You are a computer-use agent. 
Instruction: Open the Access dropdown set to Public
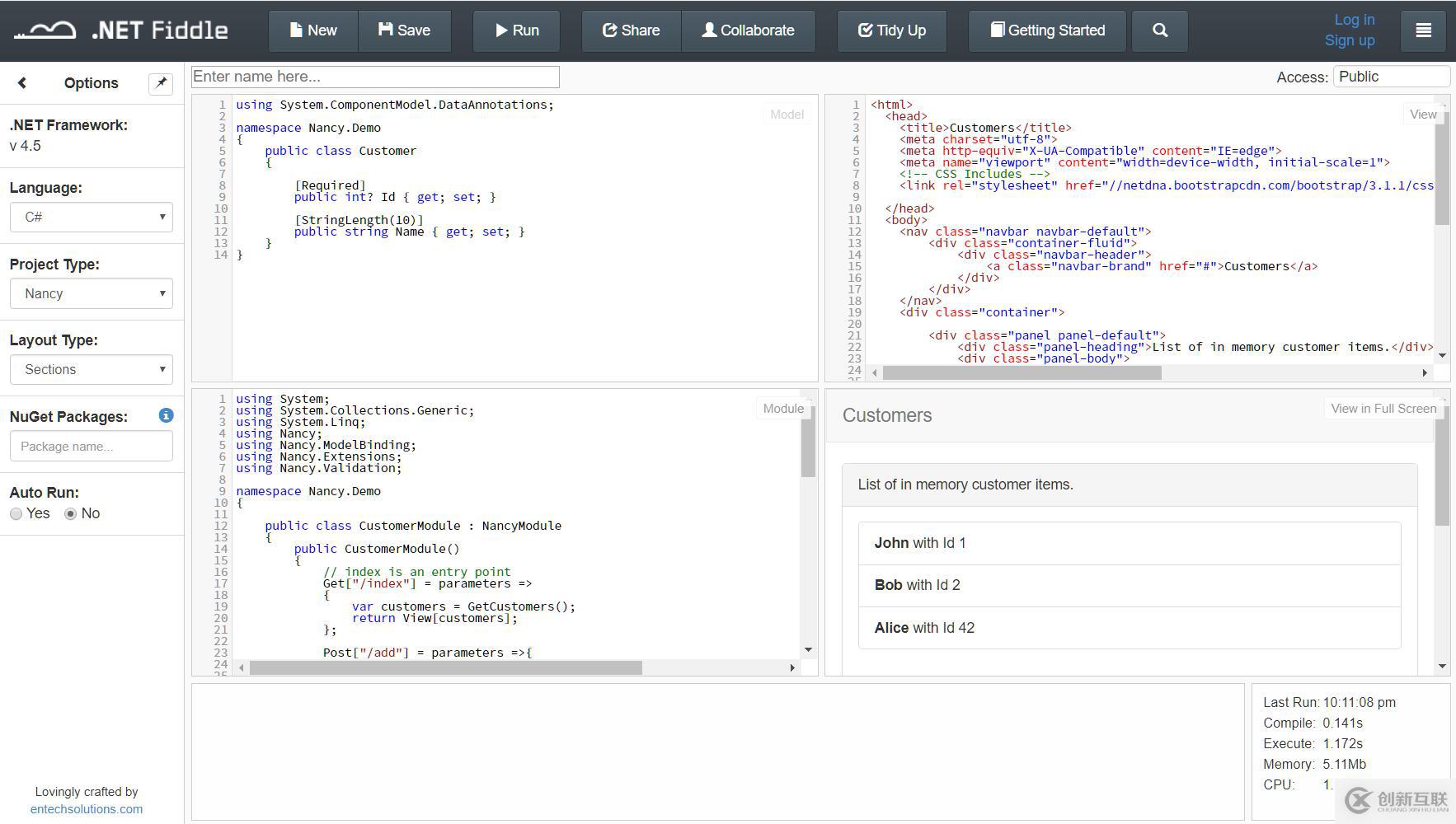[x=1391, y=77]
